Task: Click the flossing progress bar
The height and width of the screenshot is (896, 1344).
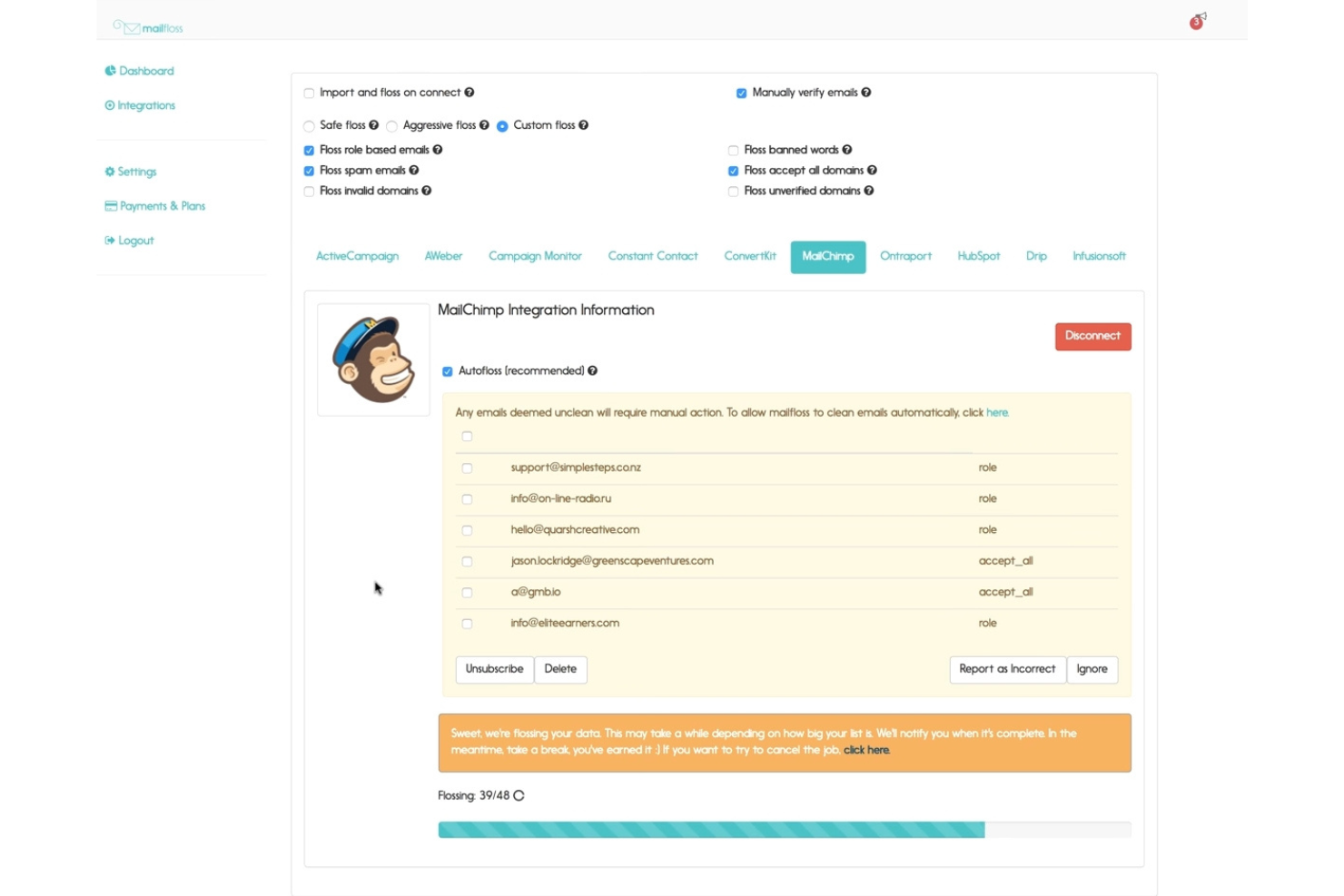Action: point(785,830)
